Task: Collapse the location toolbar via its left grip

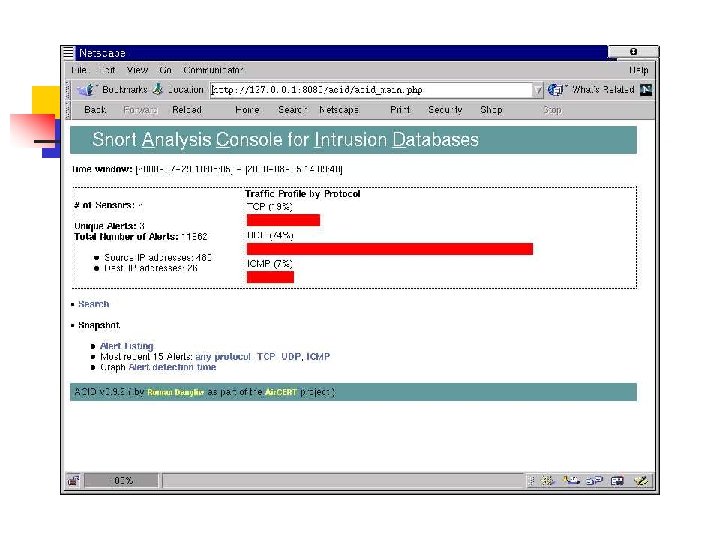Action: point(68,90)
